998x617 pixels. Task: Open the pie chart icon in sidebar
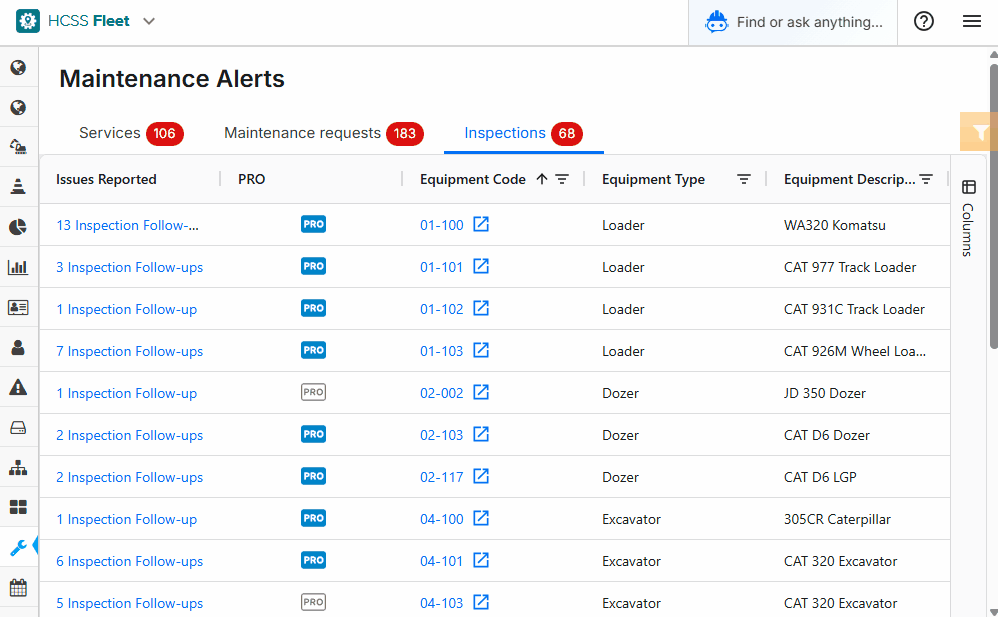click(x=18, y=227)
